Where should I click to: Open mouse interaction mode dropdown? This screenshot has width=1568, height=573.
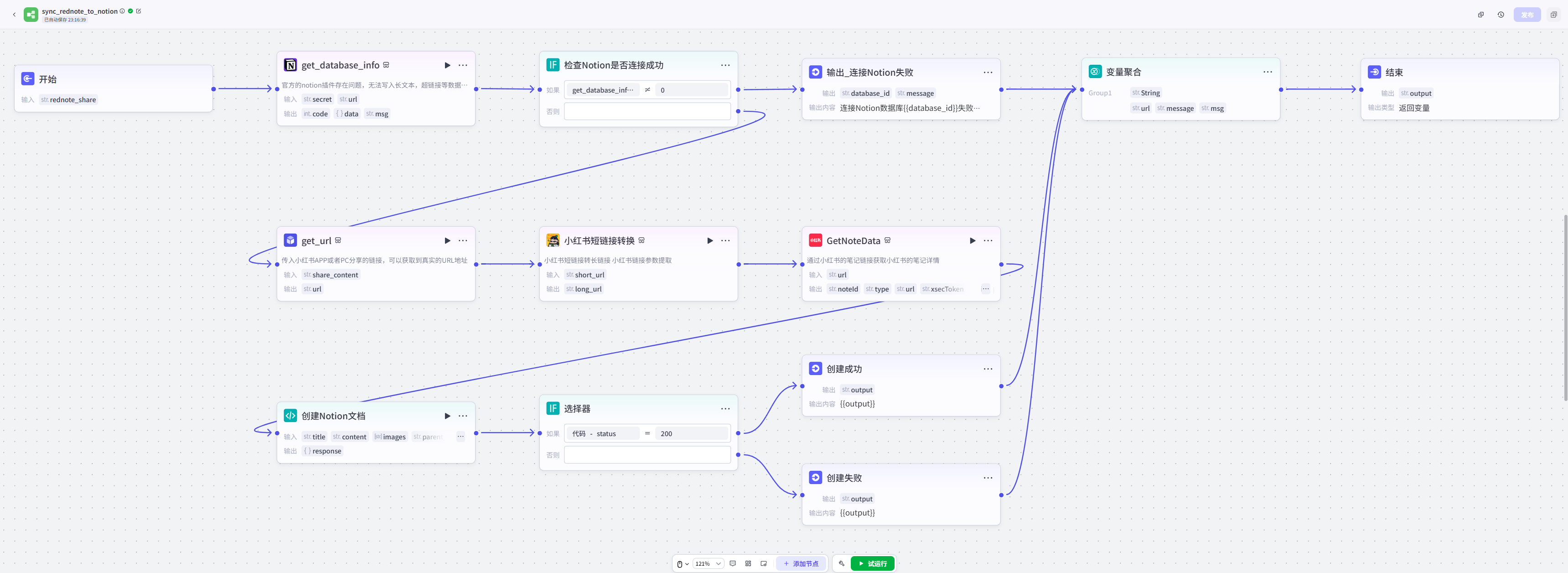pyautogui.click(x=683, y=564)
